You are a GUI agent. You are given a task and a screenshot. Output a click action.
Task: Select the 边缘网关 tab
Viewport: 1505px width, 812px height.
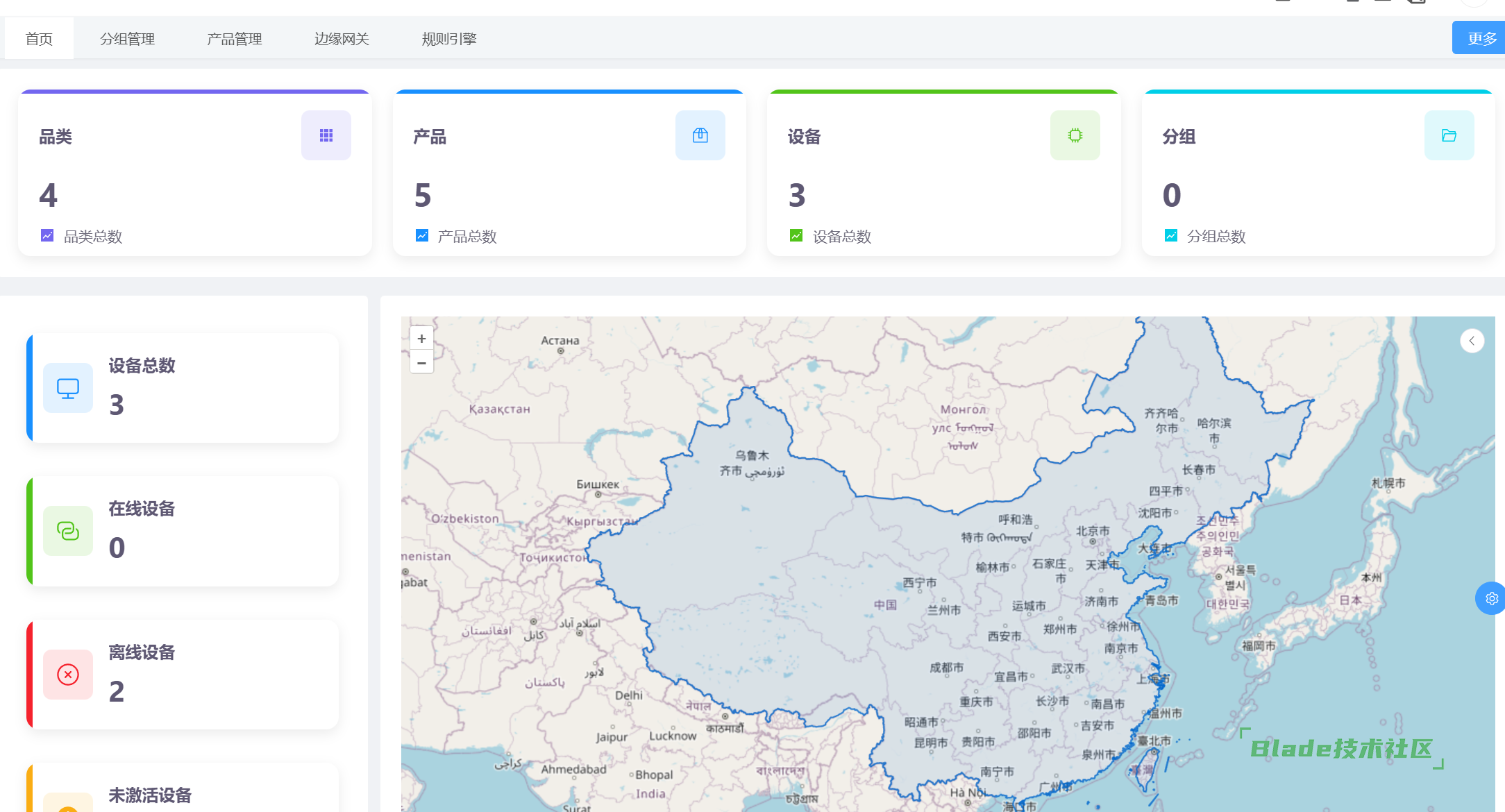342,39
